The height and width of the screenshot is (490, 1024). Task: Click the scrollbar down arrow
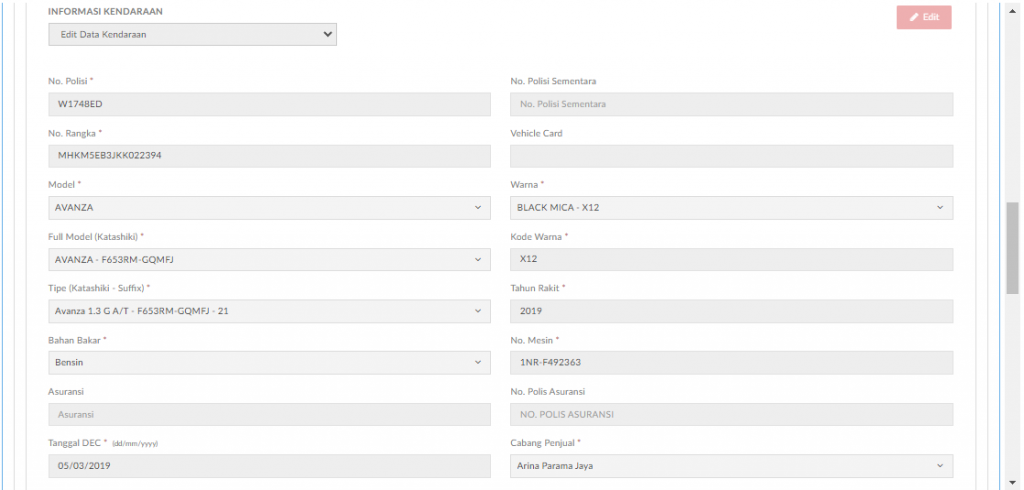(1012, 483)
